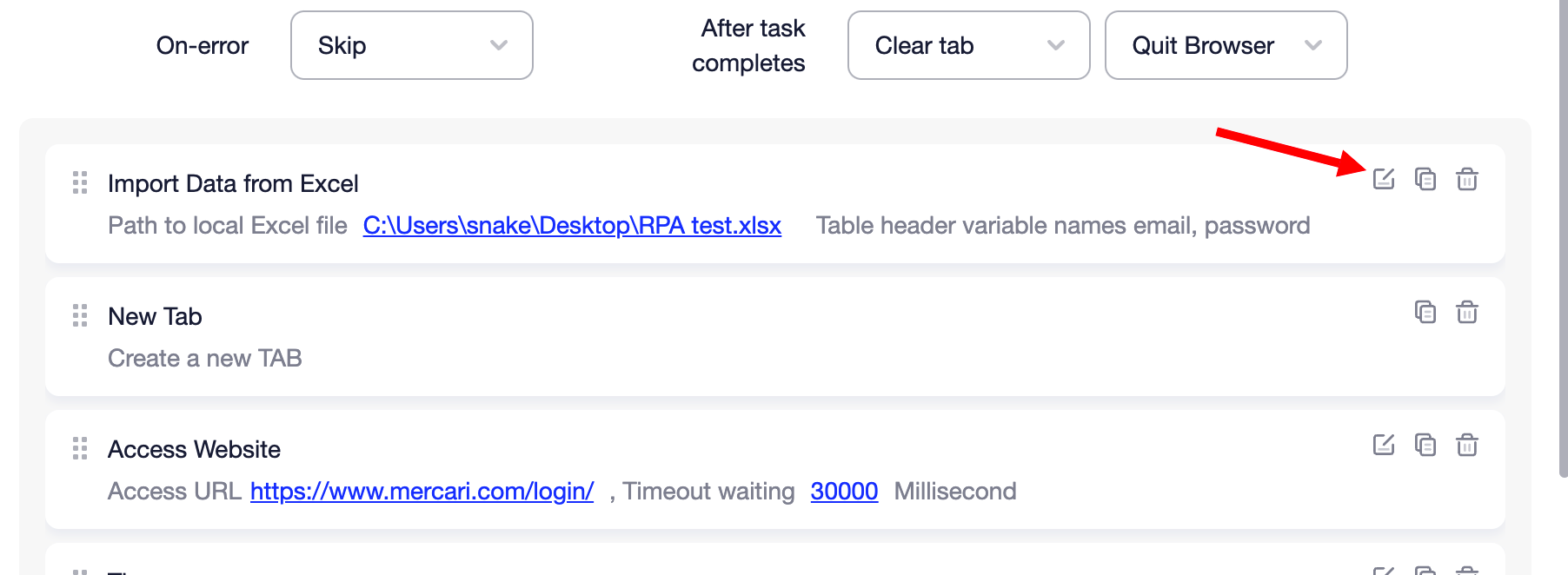
Task: Edit the Access Website step
Action: coord(1383,446)
